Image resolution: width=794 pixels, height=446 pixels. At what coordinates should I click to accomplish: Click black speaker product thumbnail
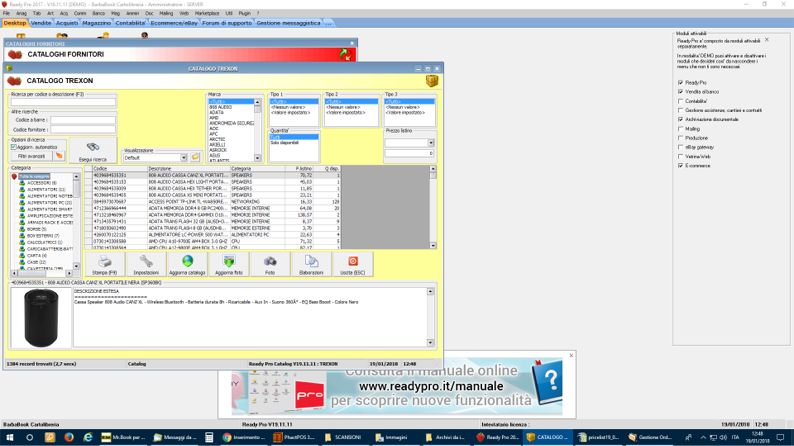pos(41,317)
